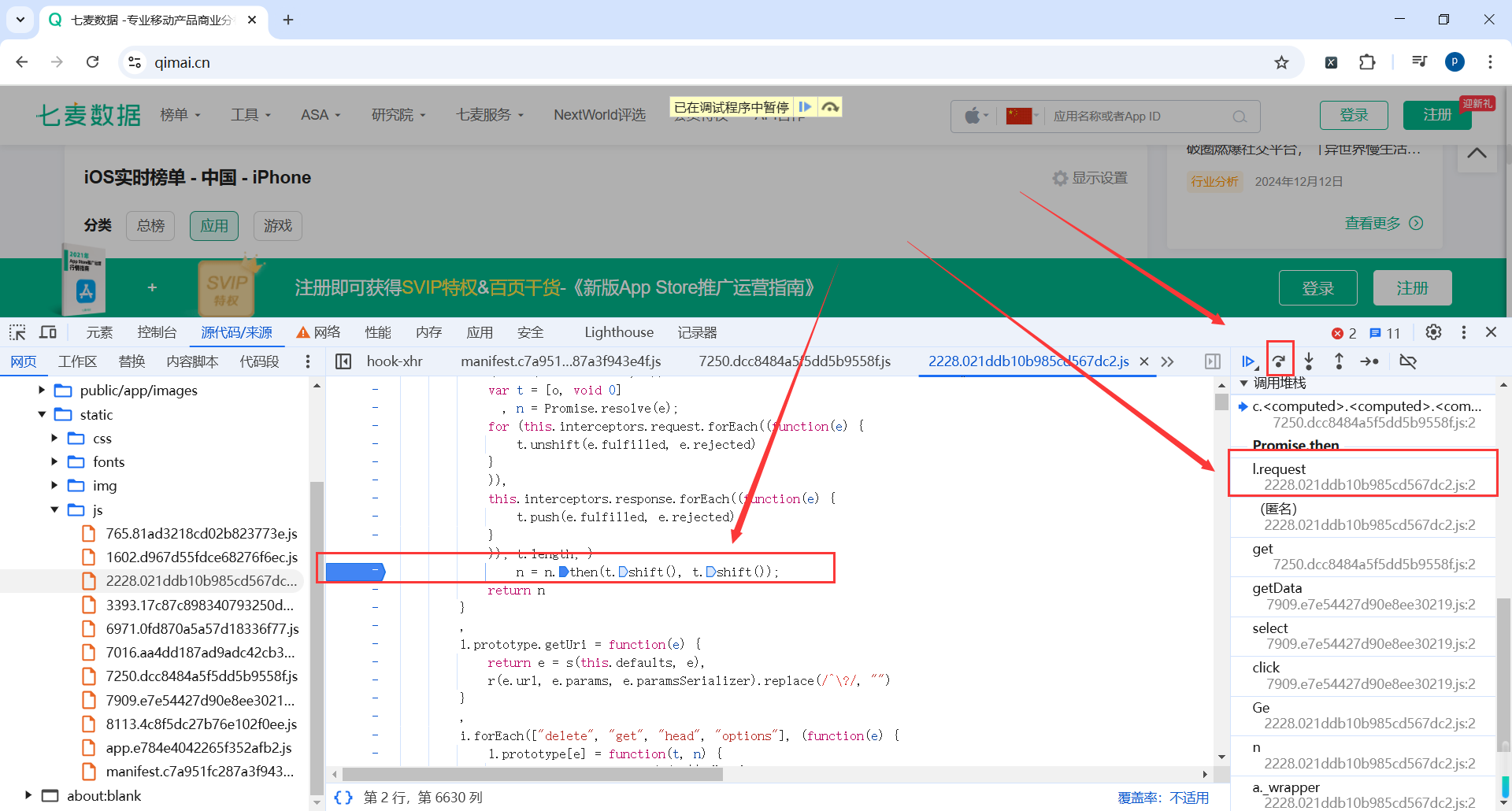Deactivate breakpoints icon

[x=1408, y=361]
